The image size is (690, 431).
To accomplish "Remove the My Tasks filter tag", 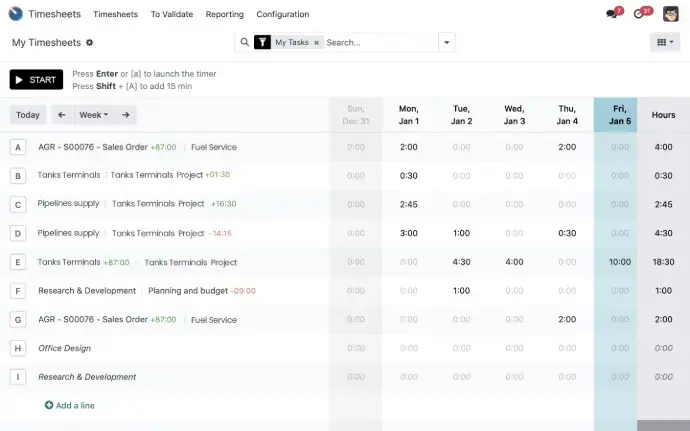I will tap(317, 43).
